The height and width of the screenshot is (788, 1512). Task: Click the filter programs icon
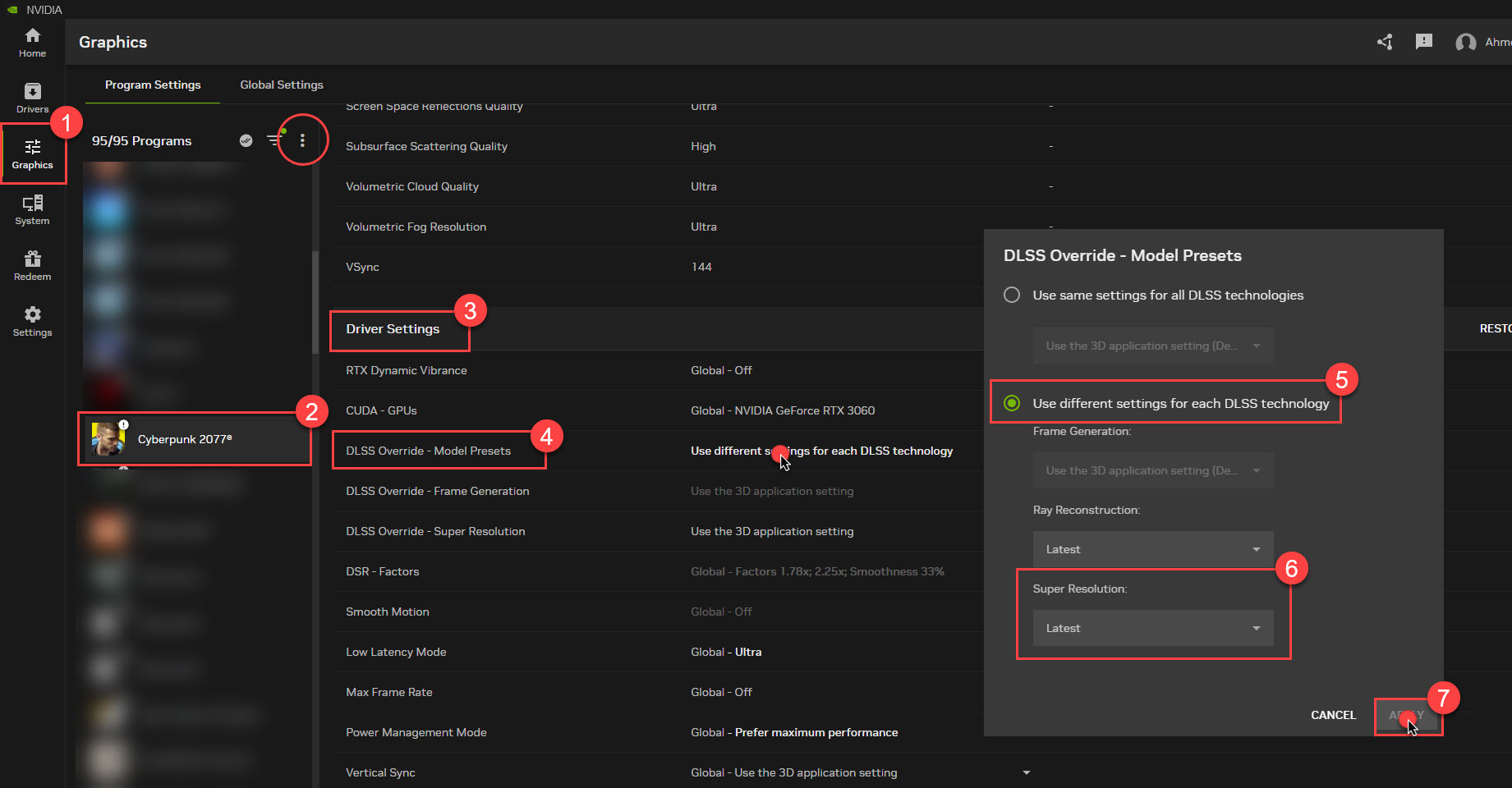[274, 140]
